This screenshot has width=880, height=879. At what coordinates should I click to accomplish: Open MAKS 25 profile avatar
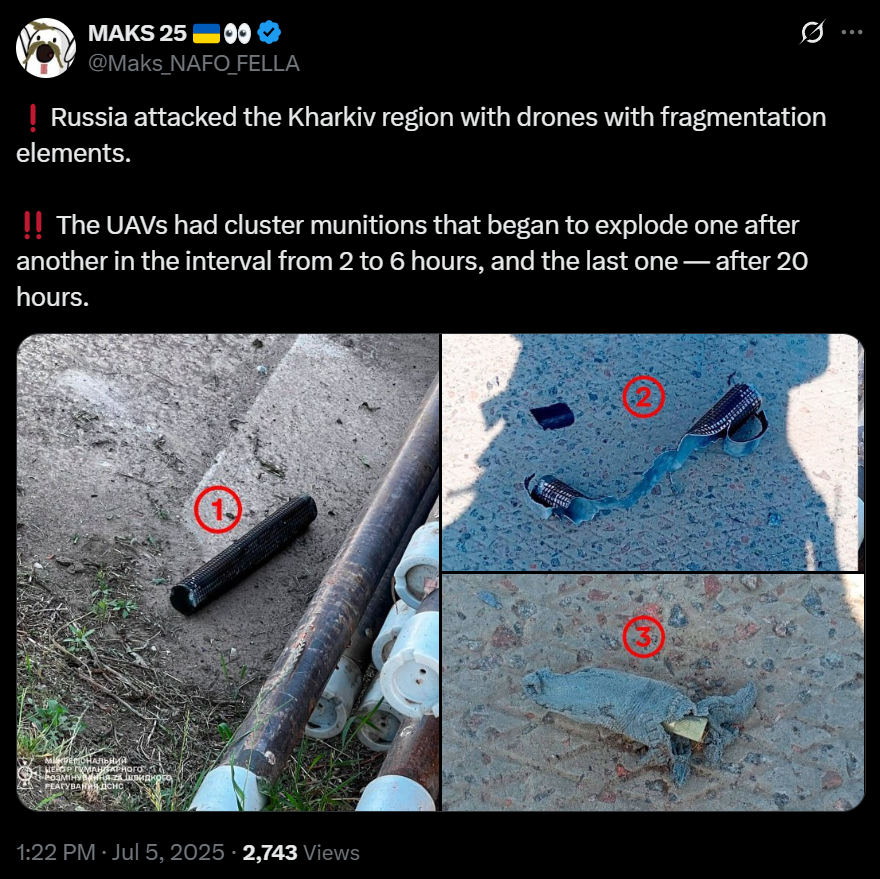46,48
